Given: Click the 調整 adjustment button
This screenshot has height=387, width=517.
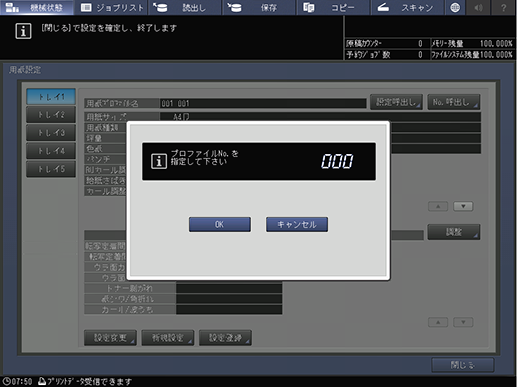Looking at the screenshot, I should tap(454, 232).
